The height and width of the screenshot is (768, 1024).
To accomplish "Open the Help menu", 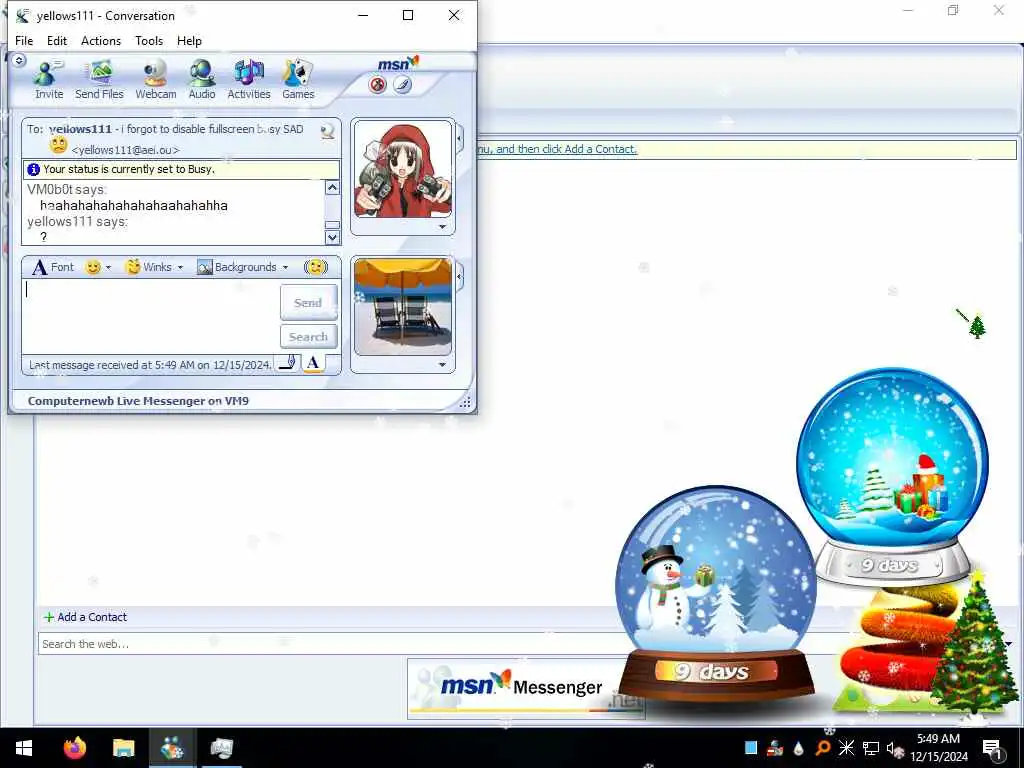I will pos(189,40).
